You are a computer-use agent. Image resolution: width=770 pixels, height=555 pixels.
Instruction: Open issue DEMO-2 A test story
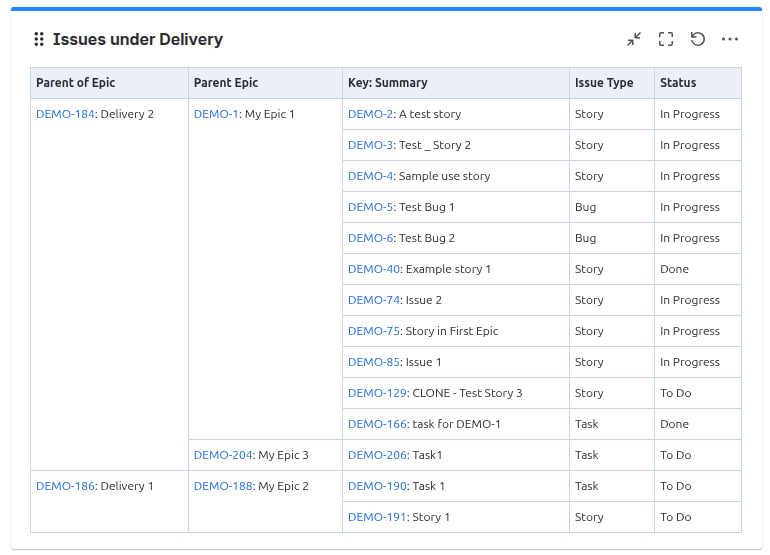coord(370,114)
